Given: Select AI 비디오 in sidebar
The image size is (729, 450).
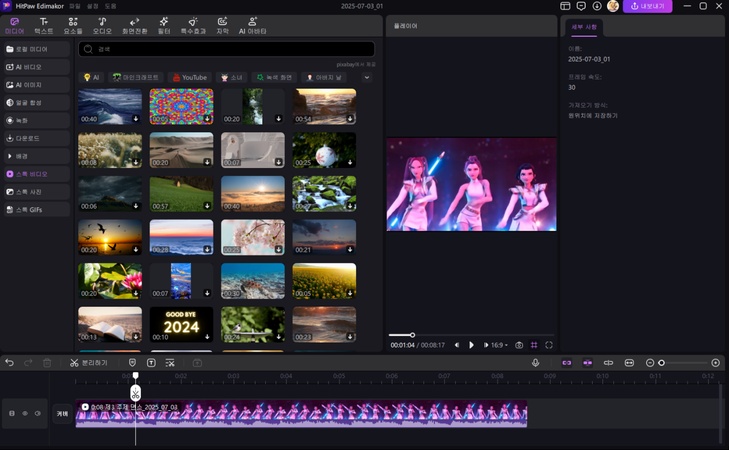Looking at the screenshot, I should (x=37, y=67).
